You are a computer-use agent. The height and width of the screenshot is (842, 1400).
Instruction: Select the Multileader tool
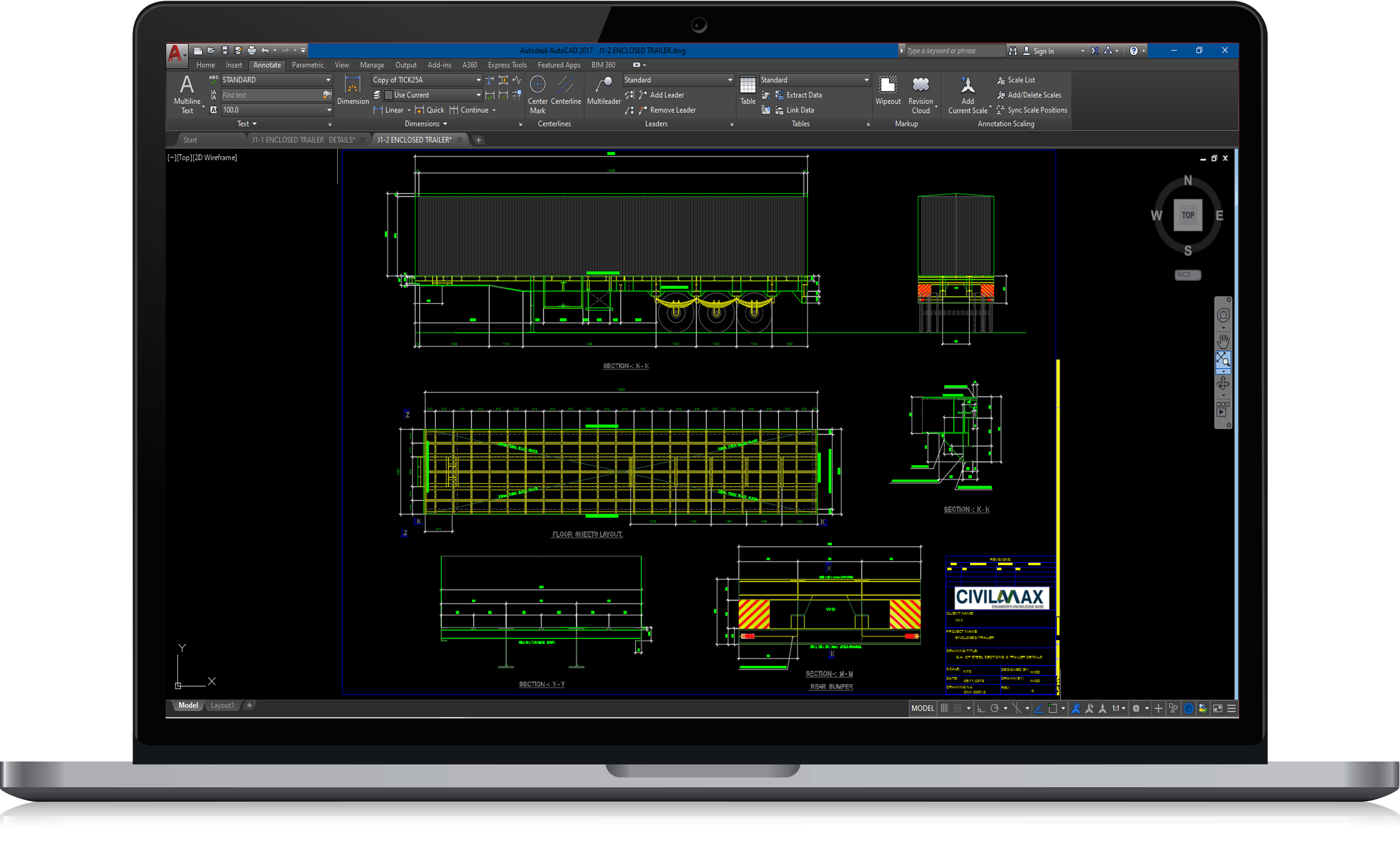(604, 91)
